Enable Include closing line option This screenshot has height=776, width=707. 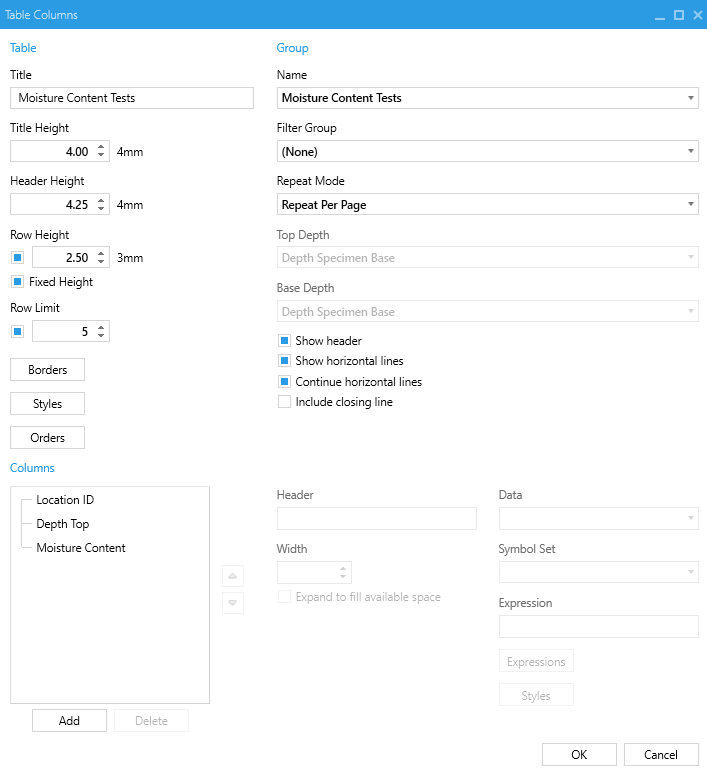284,402
